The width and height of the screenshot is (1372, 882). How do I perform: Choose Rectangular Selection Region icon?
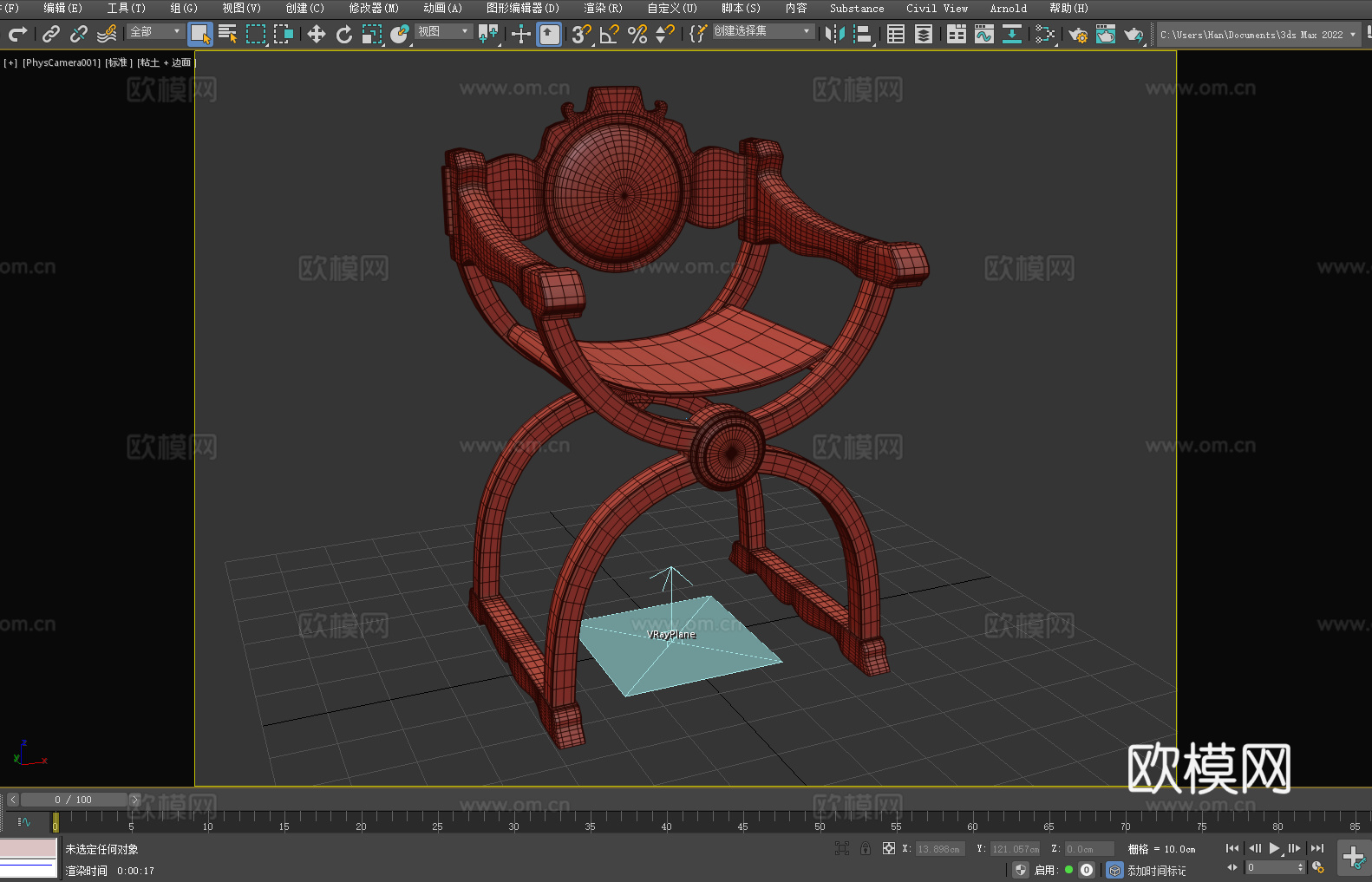tap(256, 34)
